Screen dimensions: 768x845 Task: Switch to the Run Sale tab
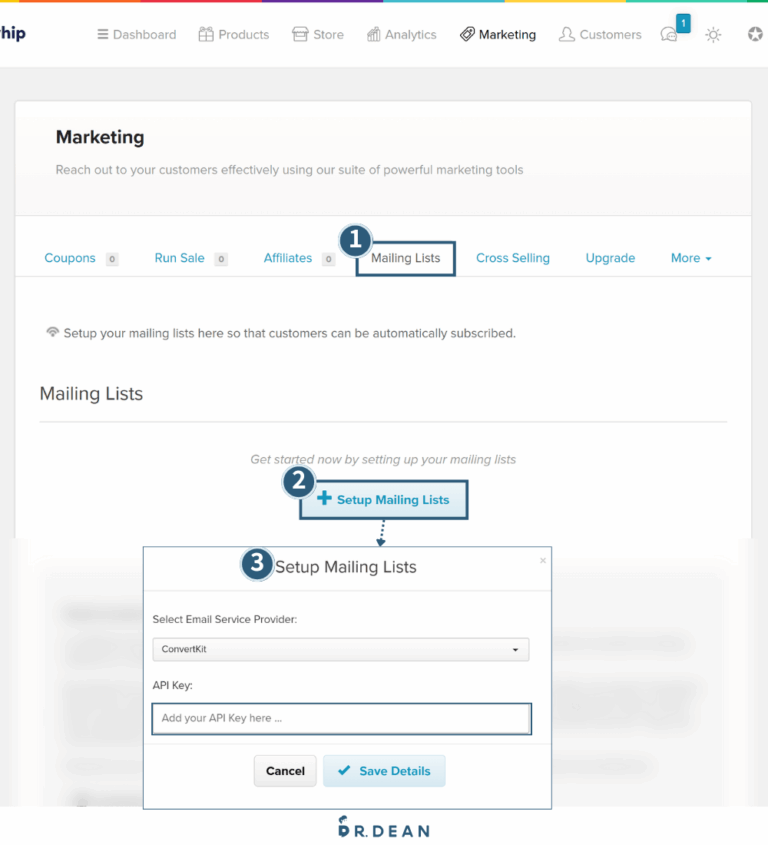point(180,258)
